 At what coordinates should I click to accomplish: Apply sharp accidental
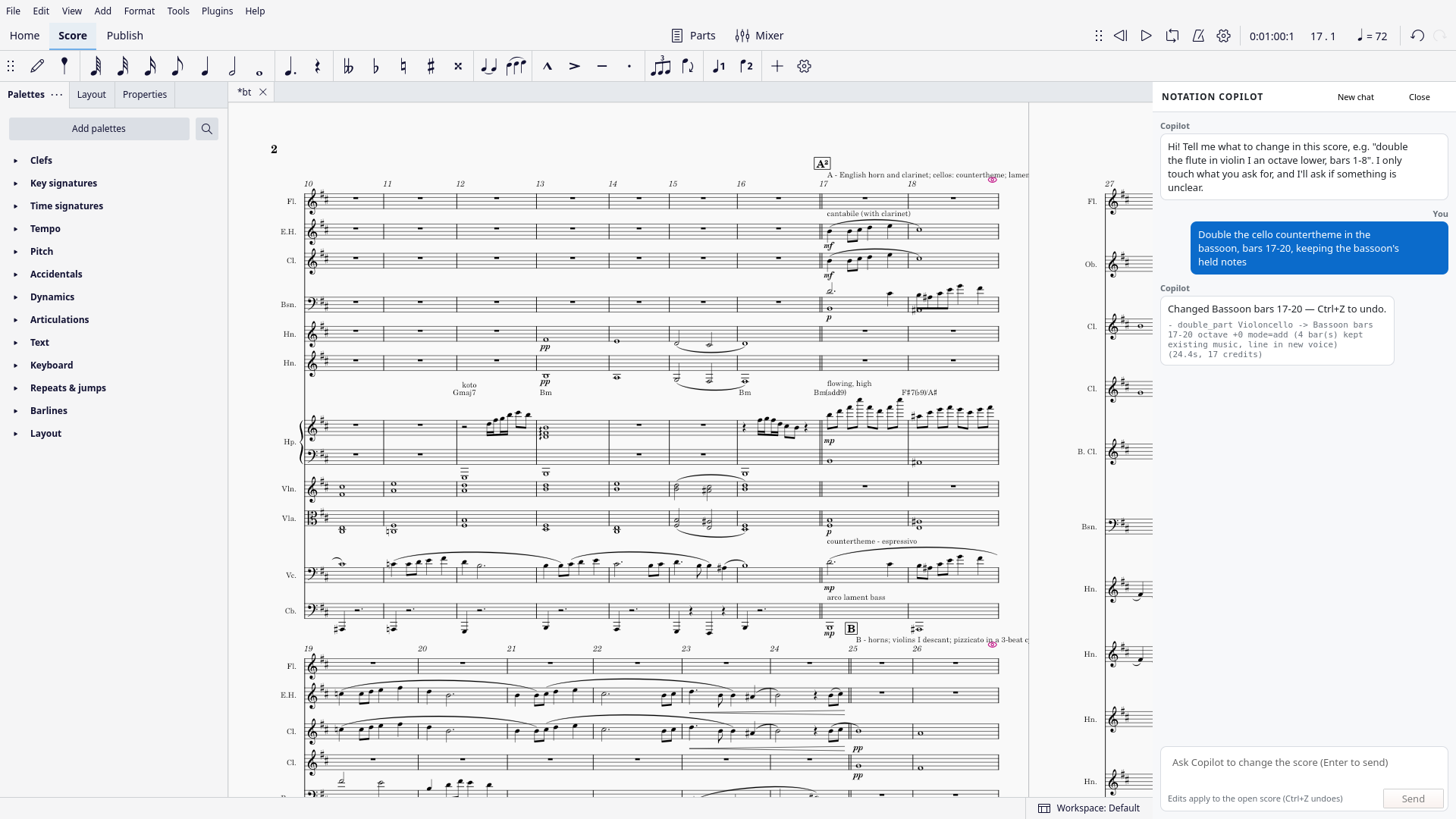431,67
